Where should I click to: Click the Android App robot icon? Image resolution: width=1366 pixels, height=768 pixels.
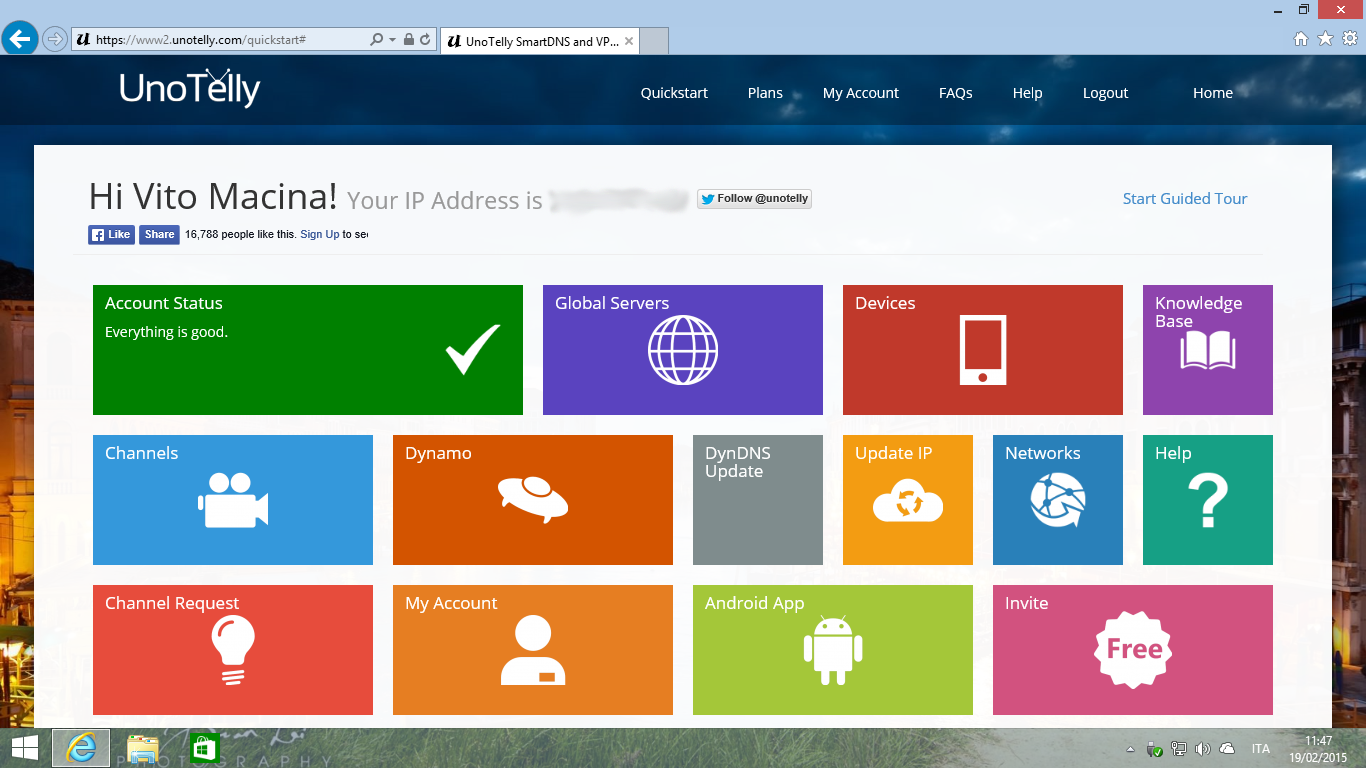(x=833, y=650)
